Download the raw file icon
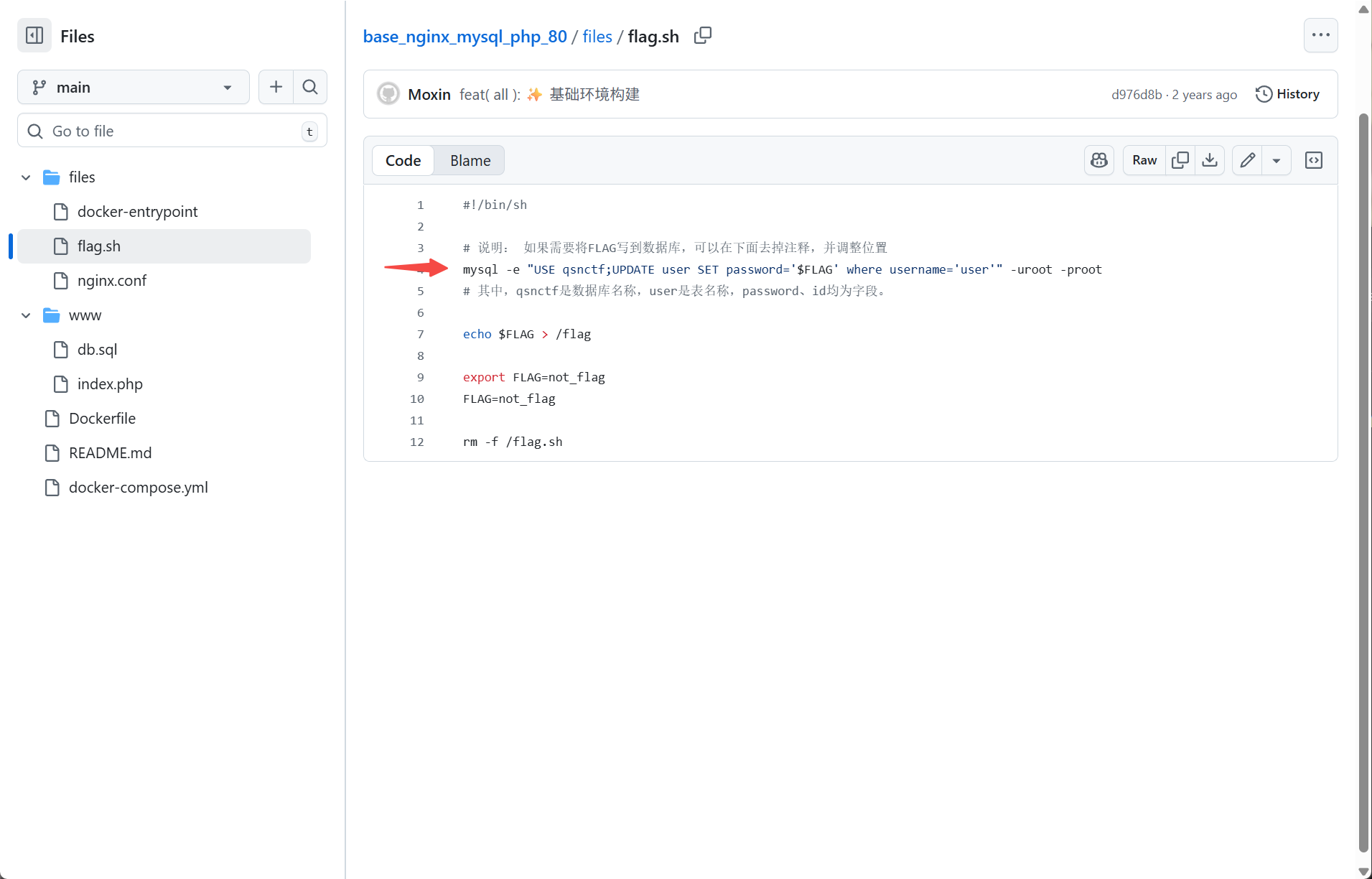The height and width of the screenshot is (879, 1372). (1210, 160)
